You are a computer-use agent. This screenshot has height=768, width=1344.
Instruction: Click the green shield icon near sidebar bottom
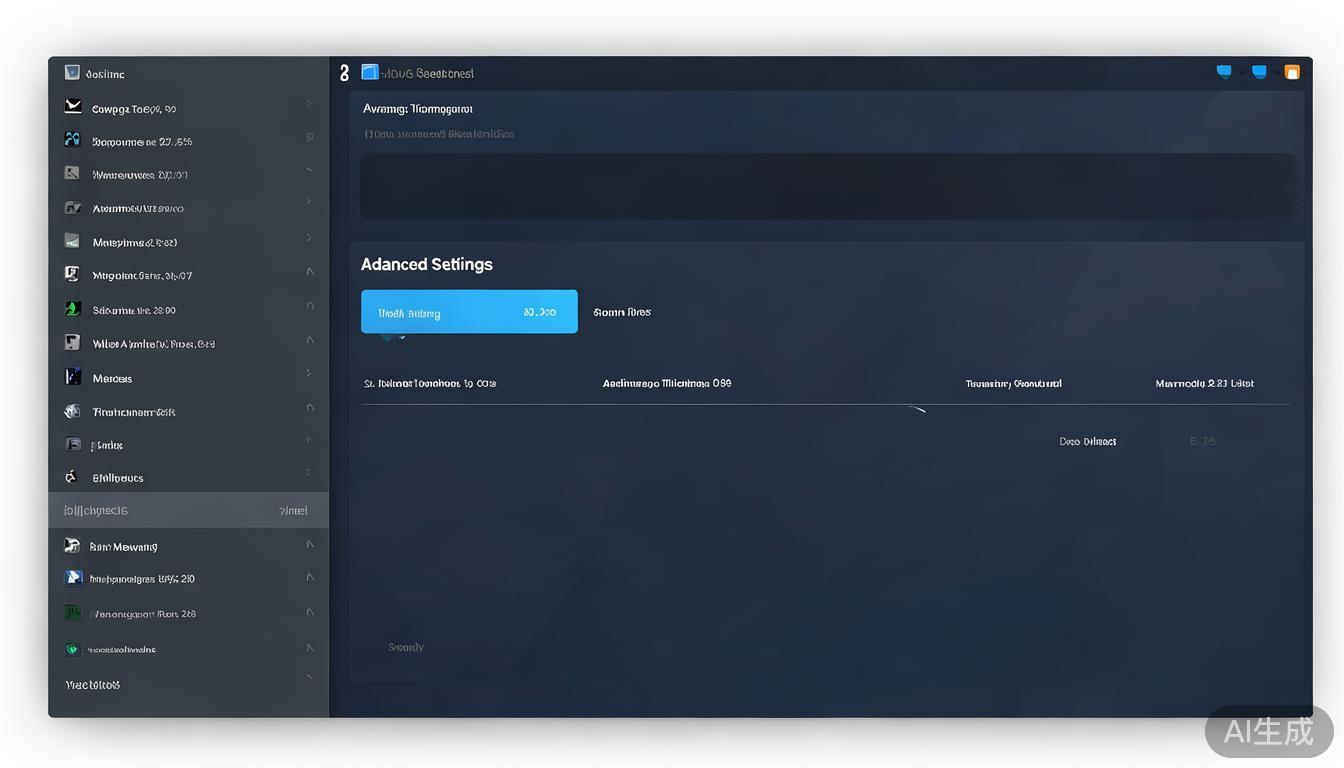[72, 649]
